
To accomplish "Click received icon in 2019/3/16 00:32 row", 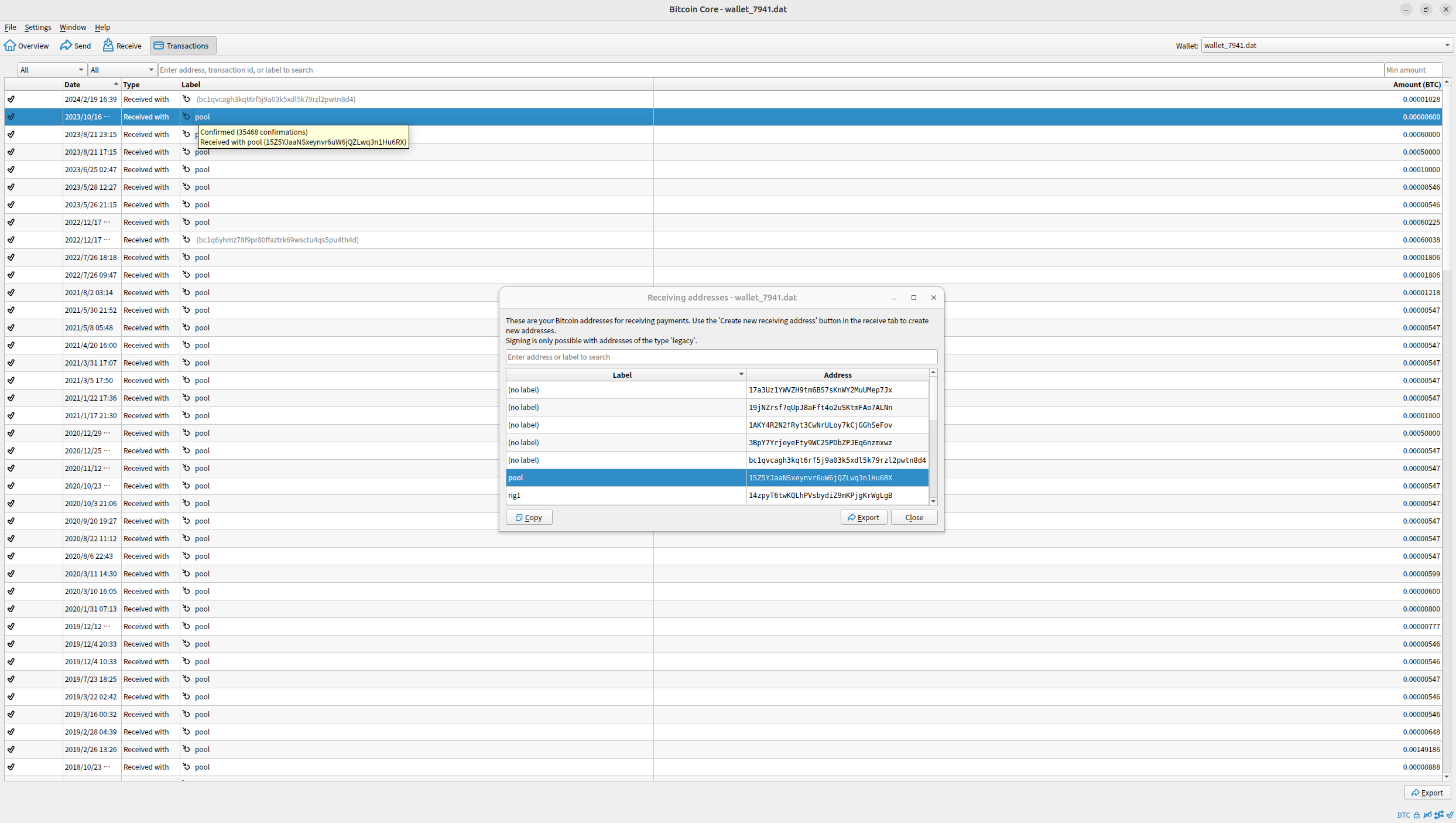I will pos(186,714).
